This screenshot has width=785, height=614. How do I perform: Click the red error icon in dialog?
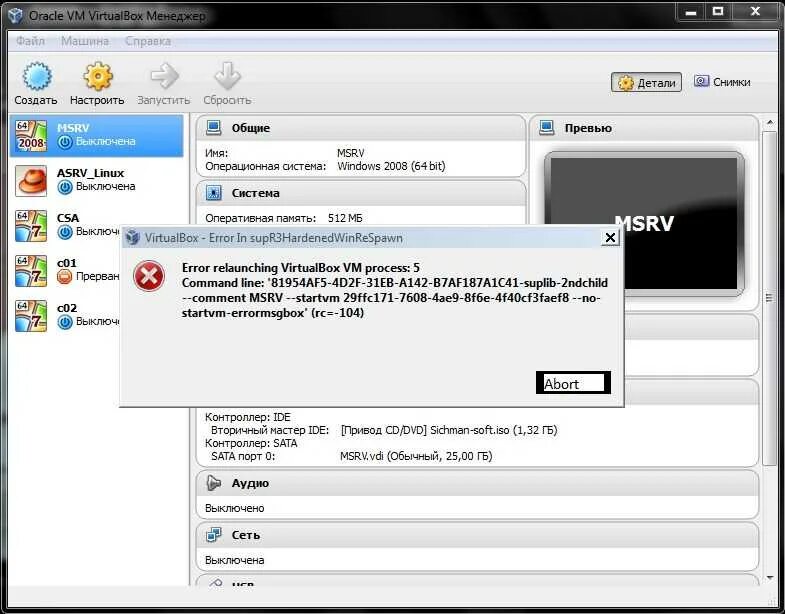(149, 276)
